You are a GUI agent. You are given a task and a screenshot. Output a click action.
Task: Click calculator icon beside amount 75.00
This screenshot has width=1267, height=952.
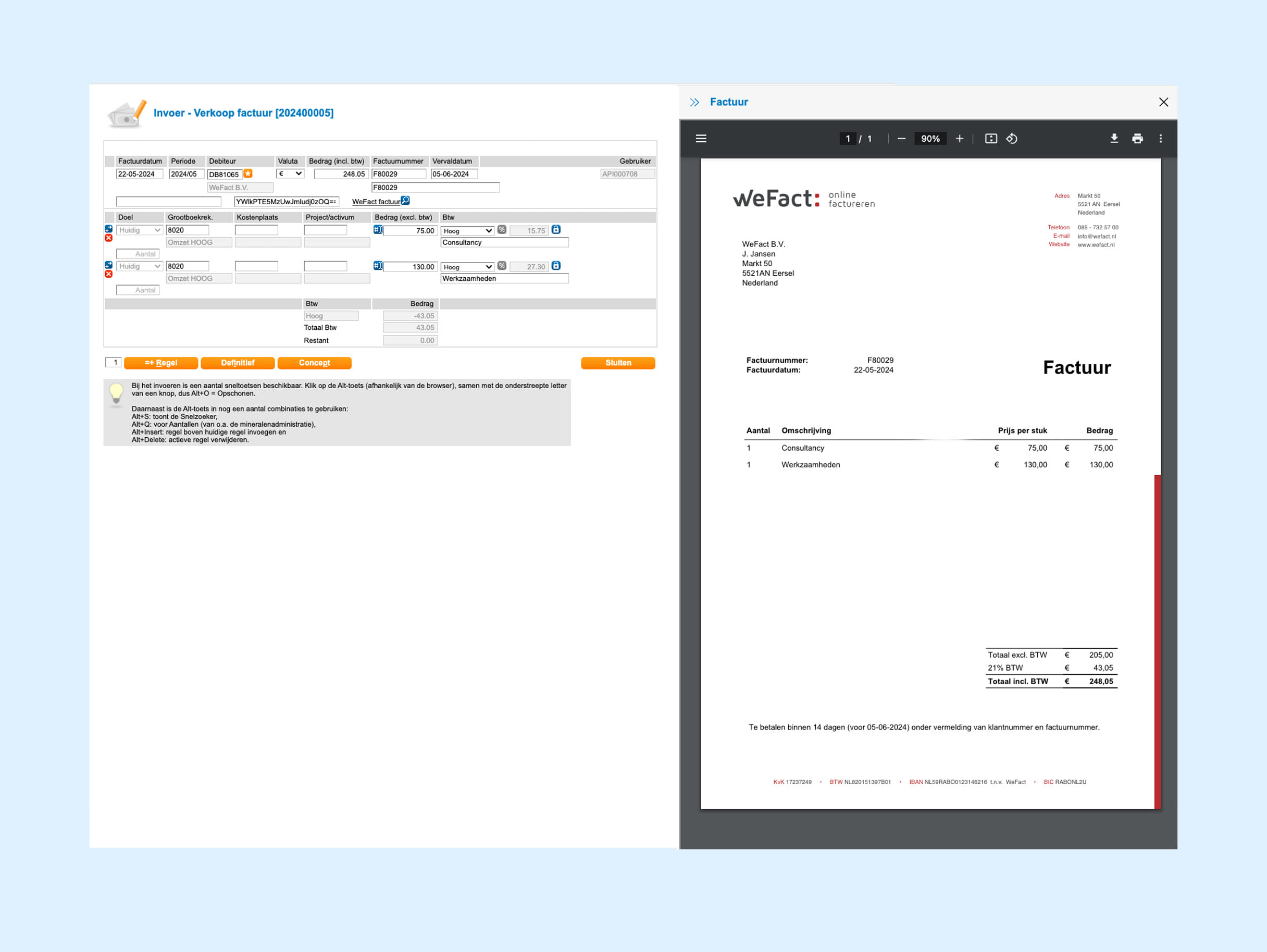pos(378,230)
